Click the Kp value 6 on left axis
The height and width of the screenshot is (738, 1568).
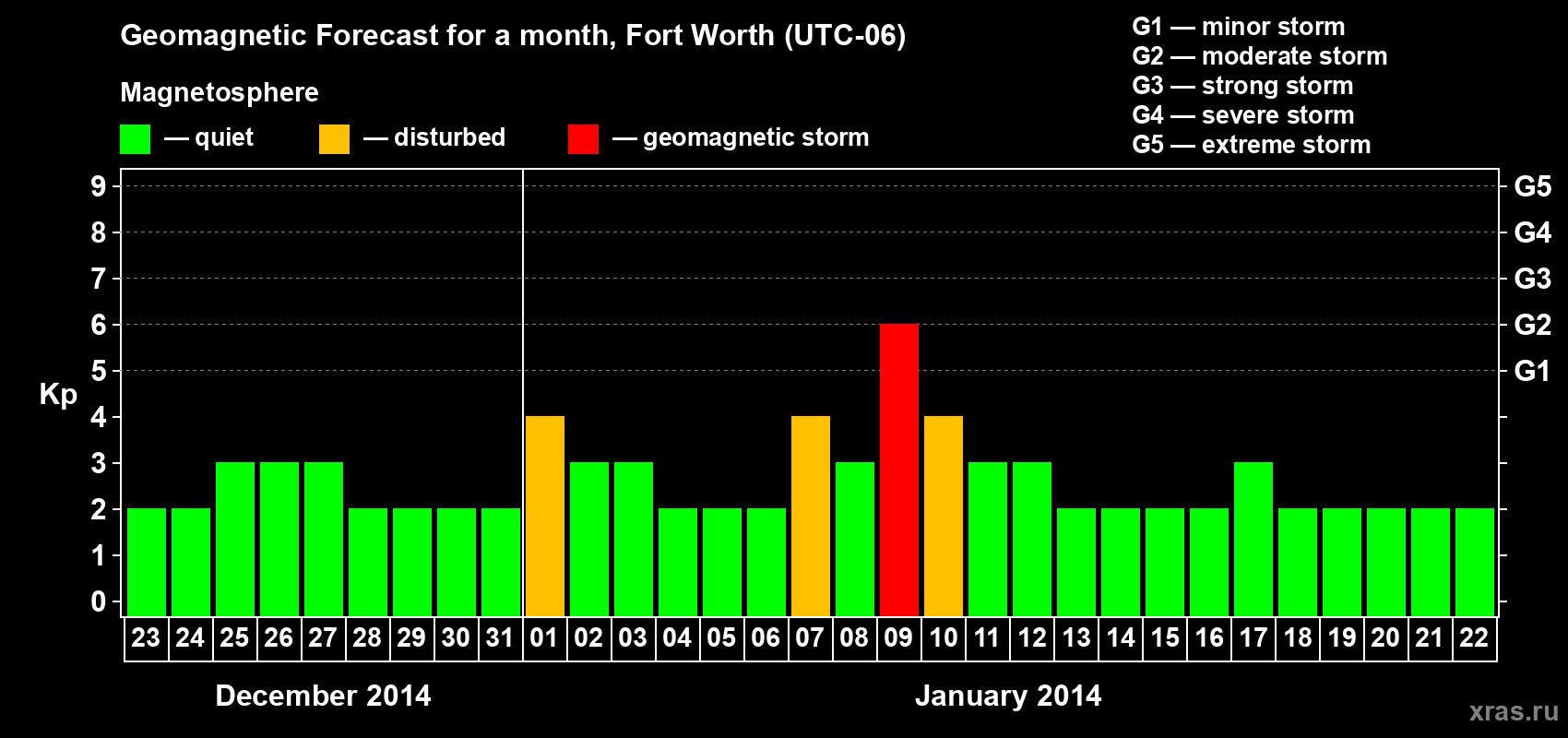tap(99, 325)
